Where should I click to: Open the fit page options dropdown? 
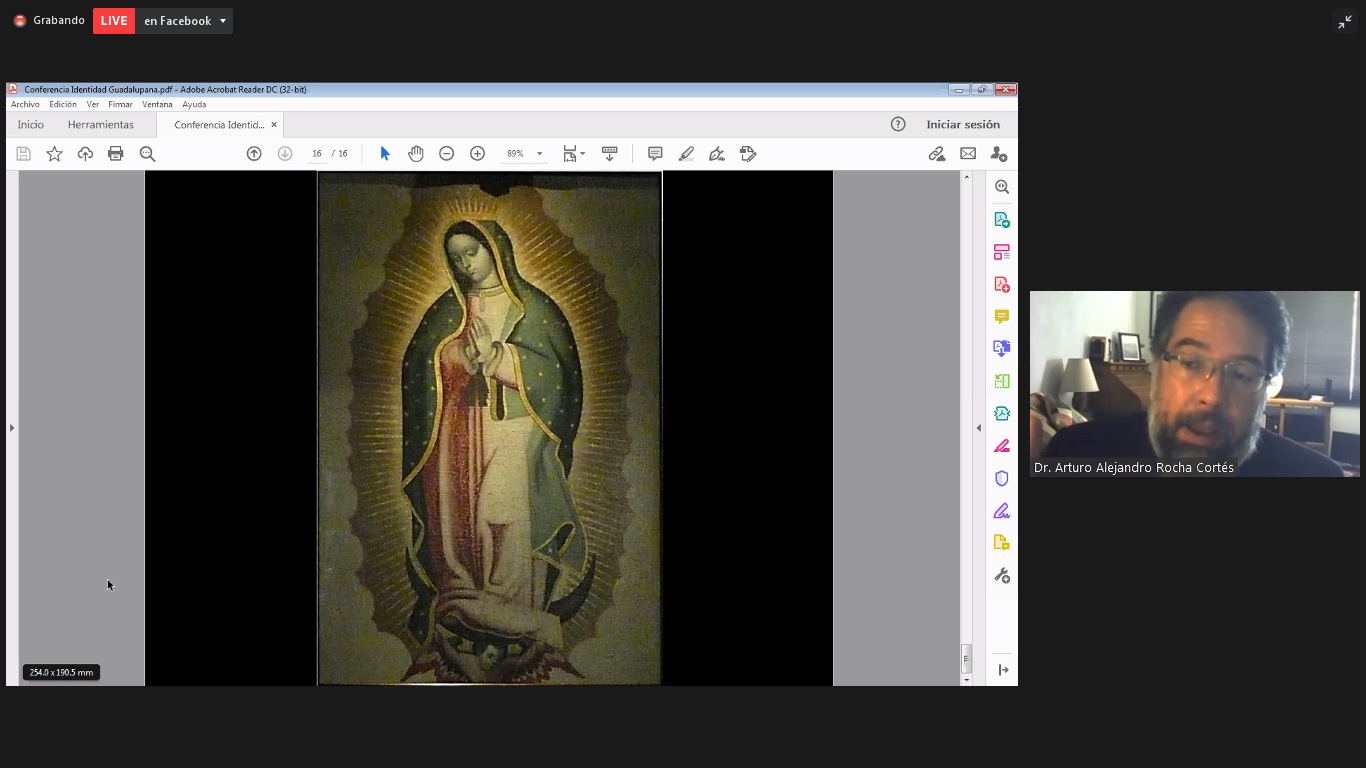click(573, 154)
